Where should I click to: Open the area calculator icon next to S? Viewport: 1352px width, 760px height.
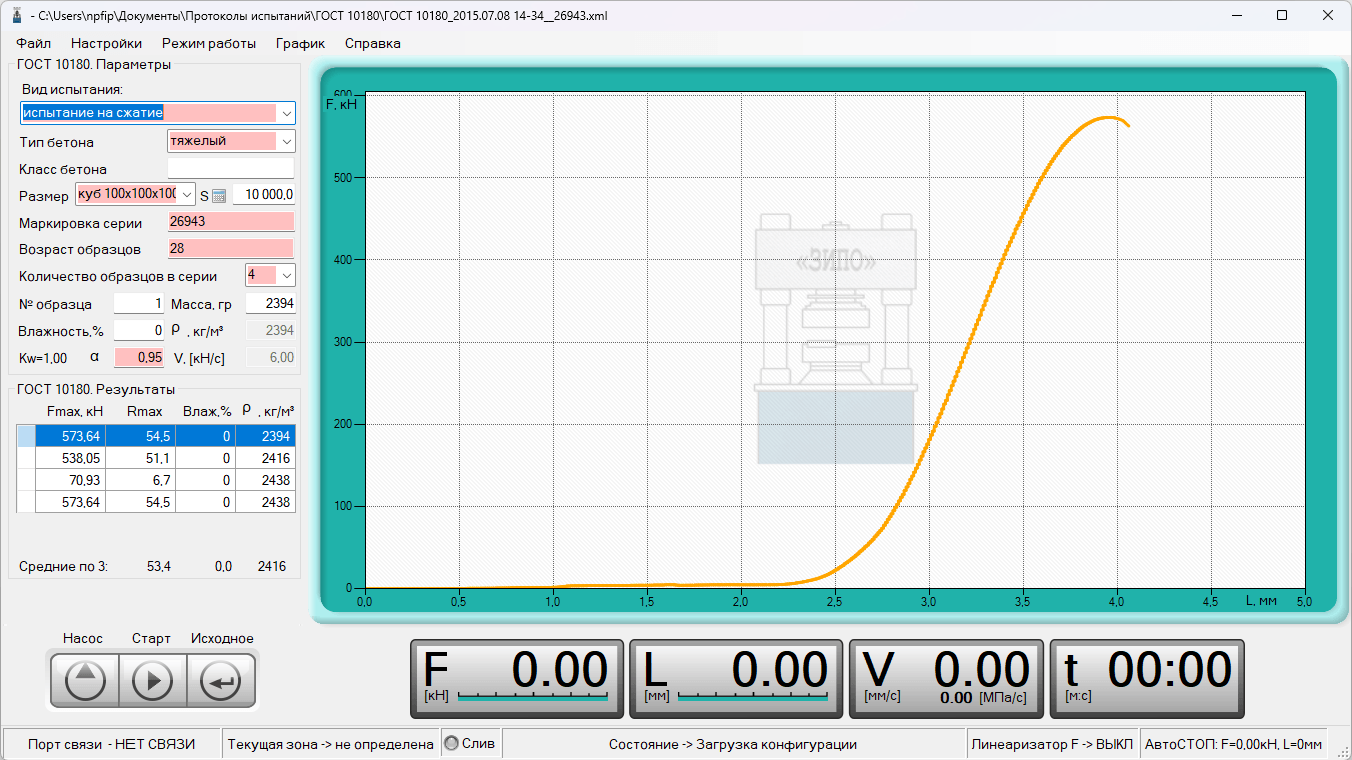point(219,196)
